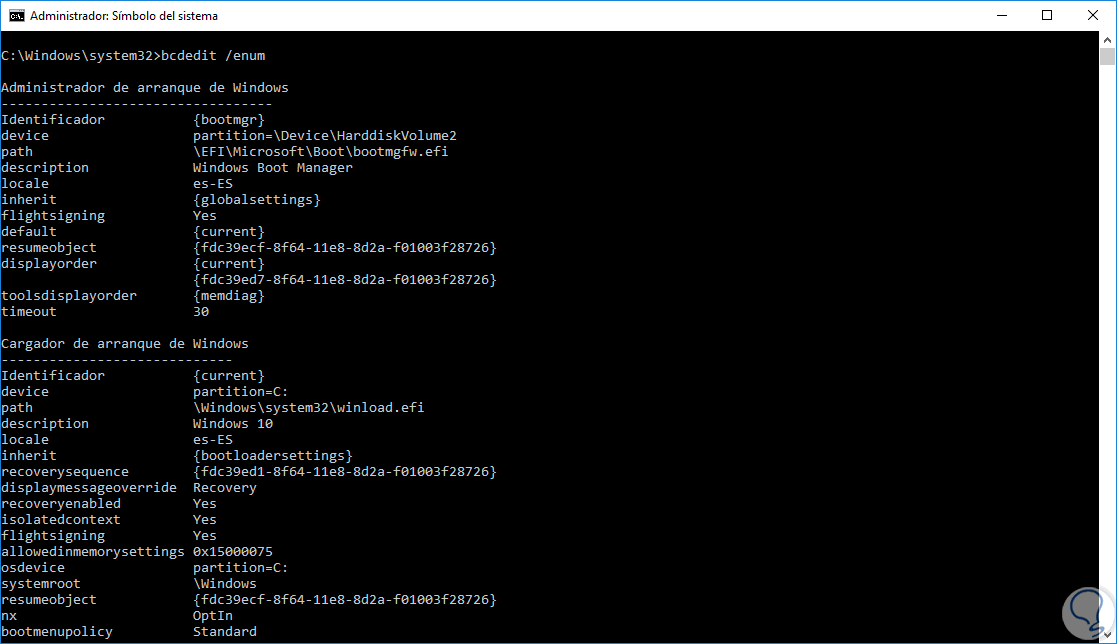The image size is (1117, 644).
Task: Click the scrollbar up arrow
Action: 1107,39
